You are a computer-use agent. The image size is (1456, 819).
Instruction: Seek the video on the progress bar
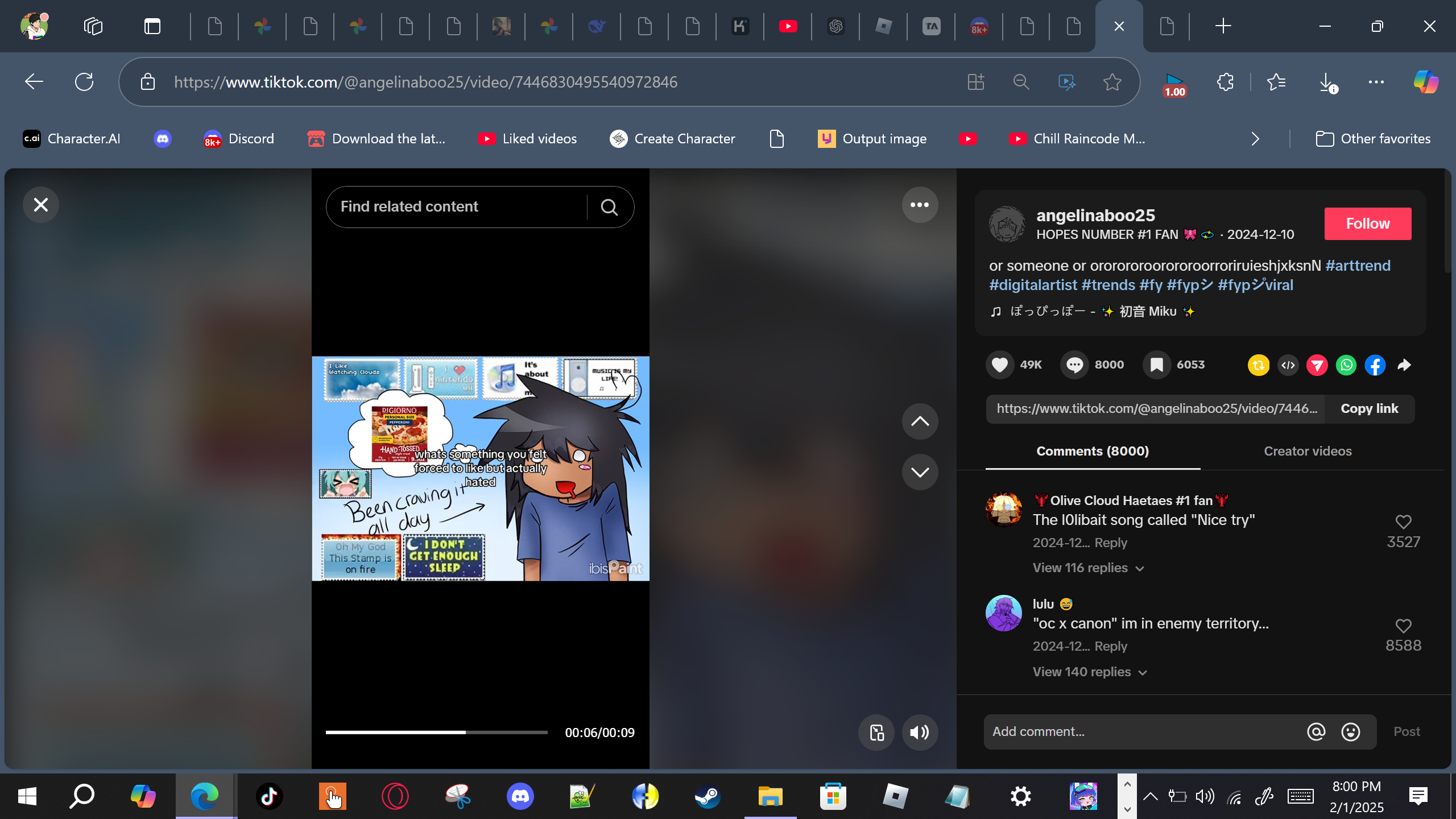[436, 733]
